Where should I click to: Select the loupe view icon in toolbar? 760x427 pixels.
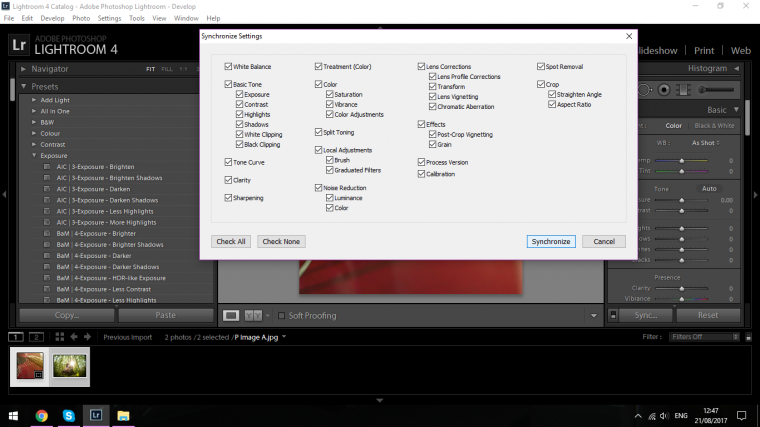tap(231, 316)
